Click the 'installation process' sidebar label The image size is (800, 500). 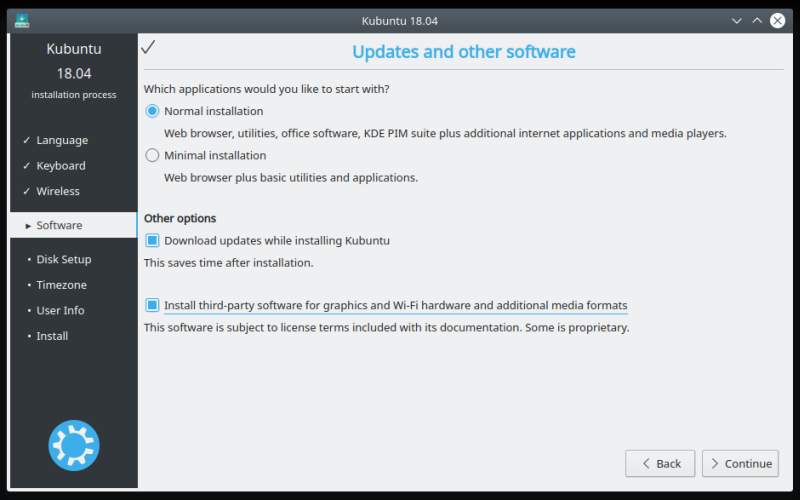(x=73, y=95)
